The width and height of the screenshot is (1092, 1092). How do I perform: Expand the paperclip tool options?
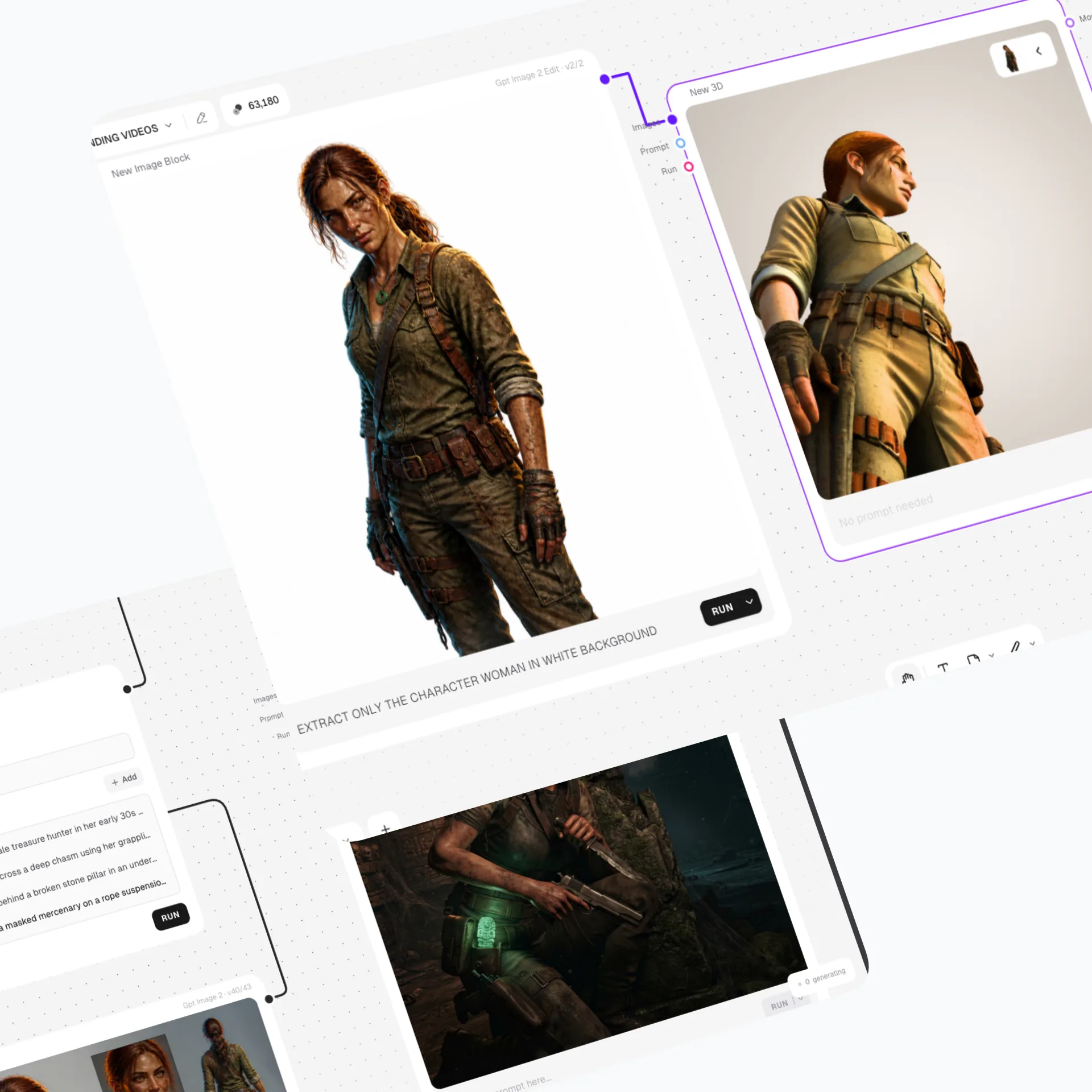coord(1032,644)
